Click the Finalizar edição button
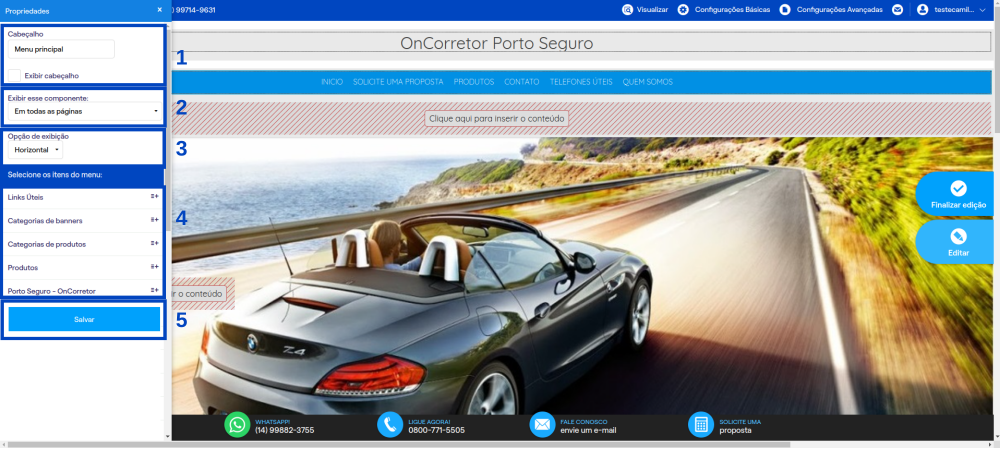This screenshot has height=450, width=1000. point(957,193)
